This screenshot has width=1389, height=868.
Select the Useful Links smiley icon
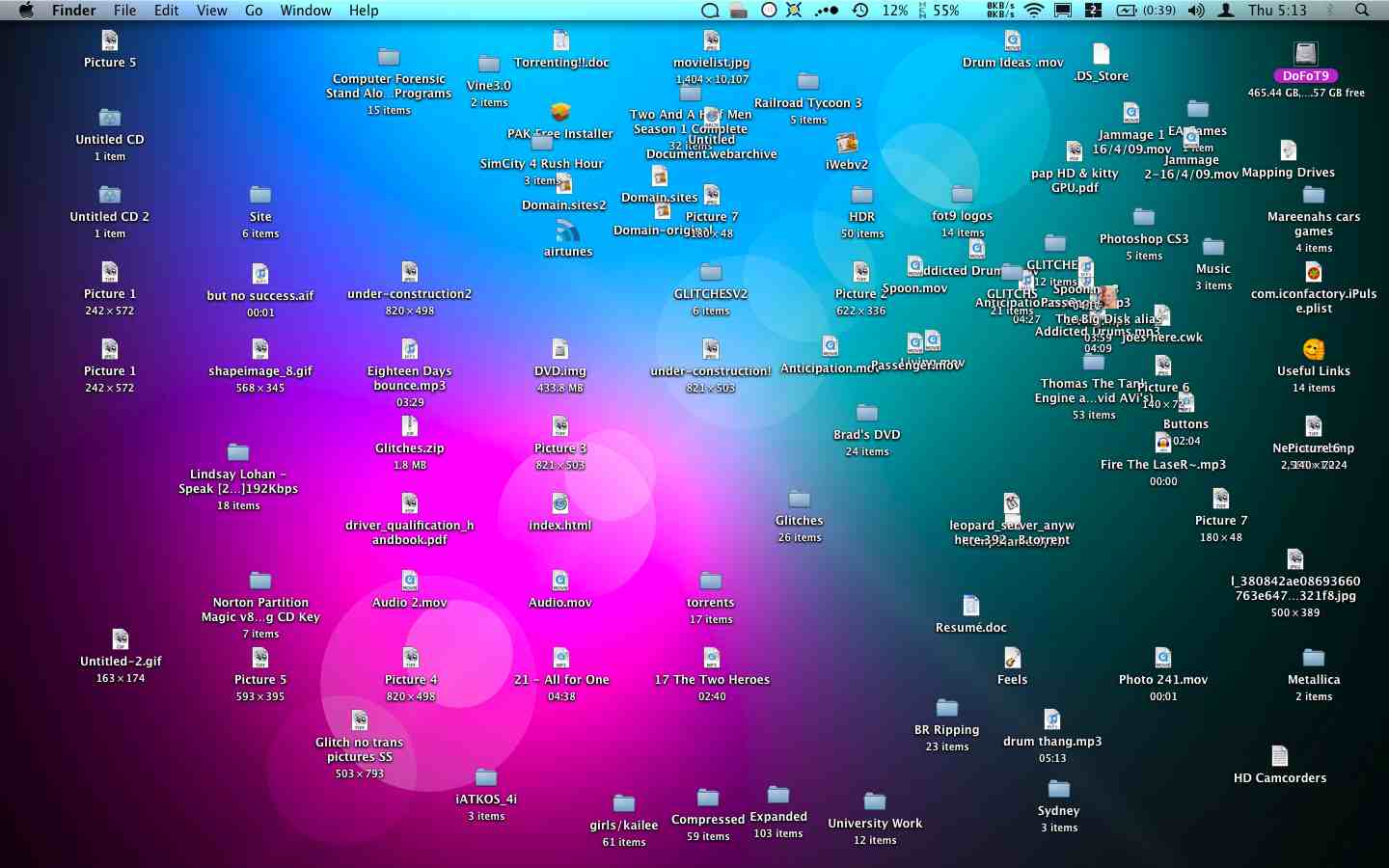pos(1314,349)
